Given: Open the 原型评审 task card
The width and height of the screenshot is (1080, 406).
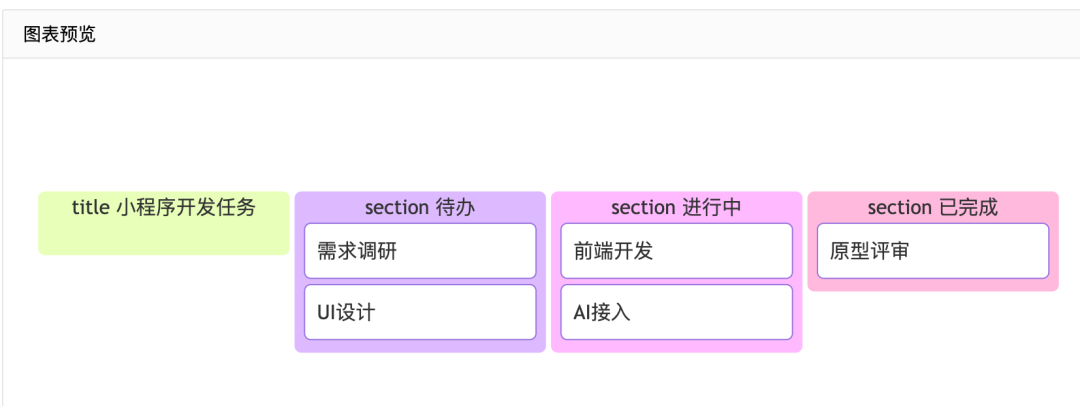Looking at the screenshot, I should pyautogui.click(x=933, y=251).
